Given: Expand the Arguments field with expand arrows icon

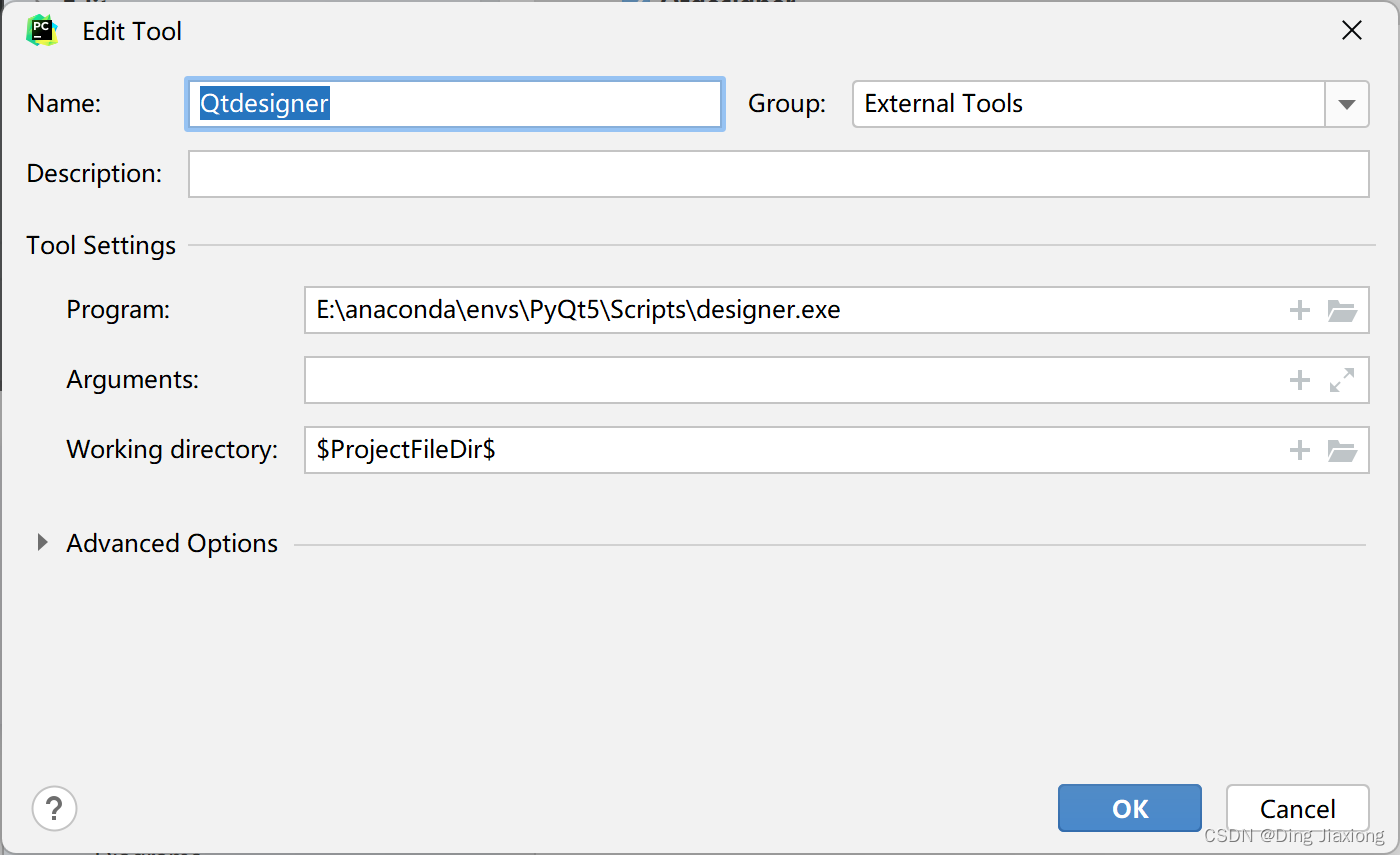Looking at the screenshot, I should pyautogui.click(x=1342, y=380).
